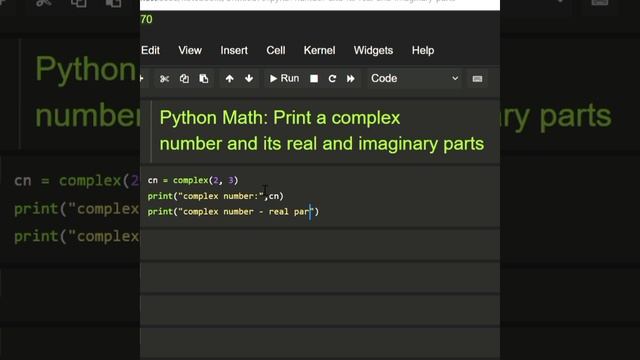
Task: Restart the kernel icon
Action: click(x=332, y=79)
